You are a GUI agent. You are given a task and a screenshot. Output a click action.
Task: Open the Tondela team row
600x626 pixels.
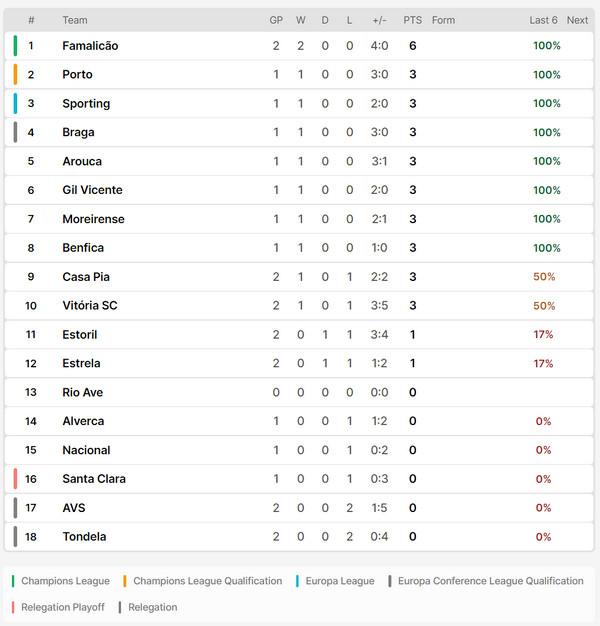coord(299,537)
